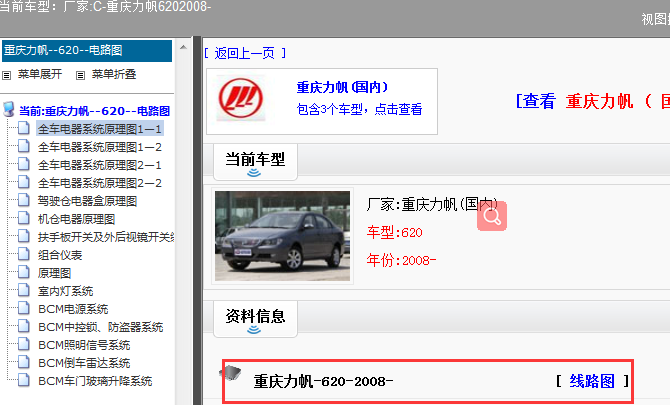Click page icon of BCM照明信号系统
The width and height of the screenshot is (670, 405).
[x=24, y=344]
